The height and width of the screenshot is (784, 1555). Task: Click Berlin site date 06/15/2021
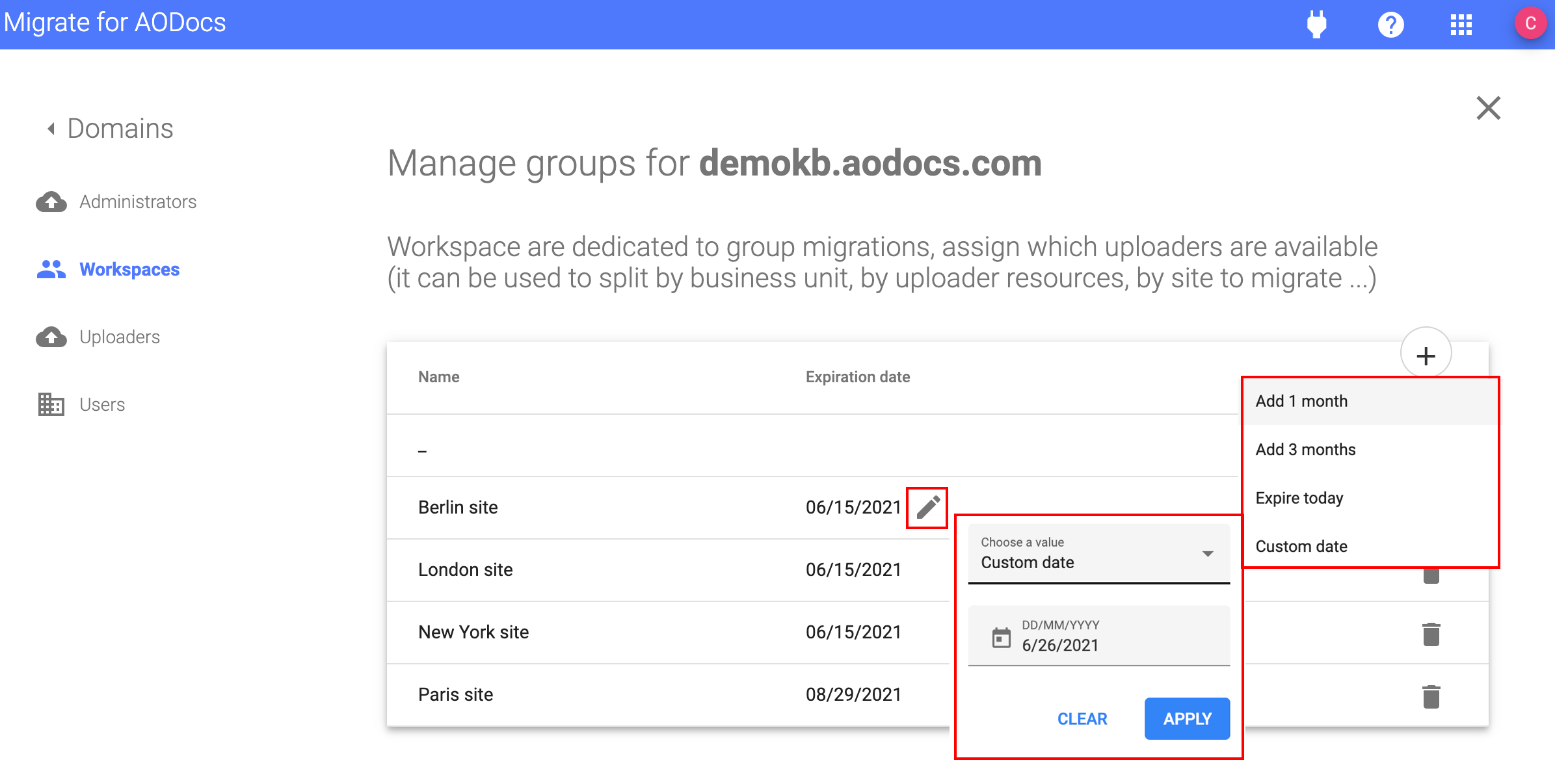click(853, 508)
